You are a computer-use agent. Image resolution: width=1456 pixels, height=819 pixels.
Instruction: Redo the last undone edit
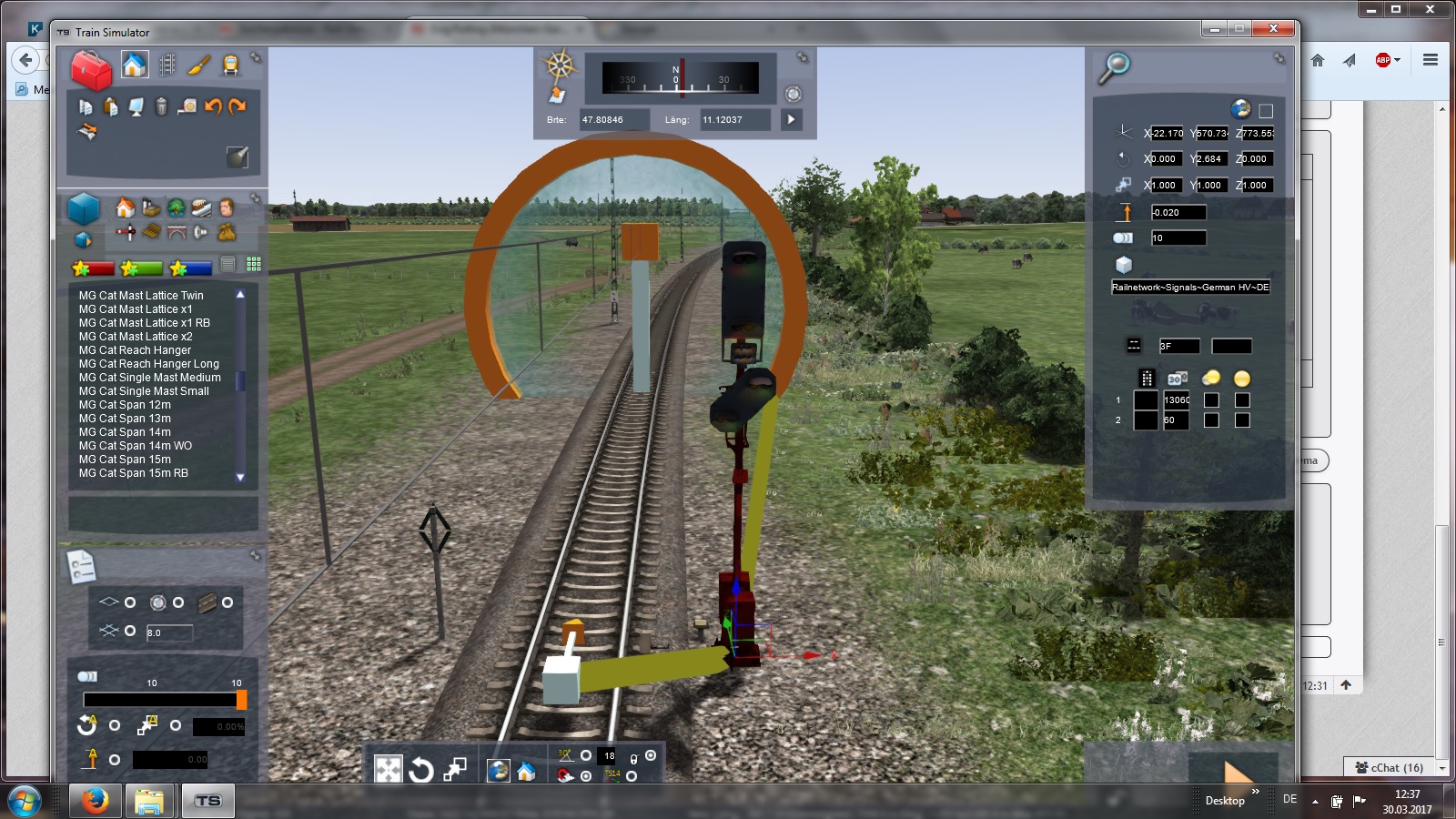pos(238,106)
